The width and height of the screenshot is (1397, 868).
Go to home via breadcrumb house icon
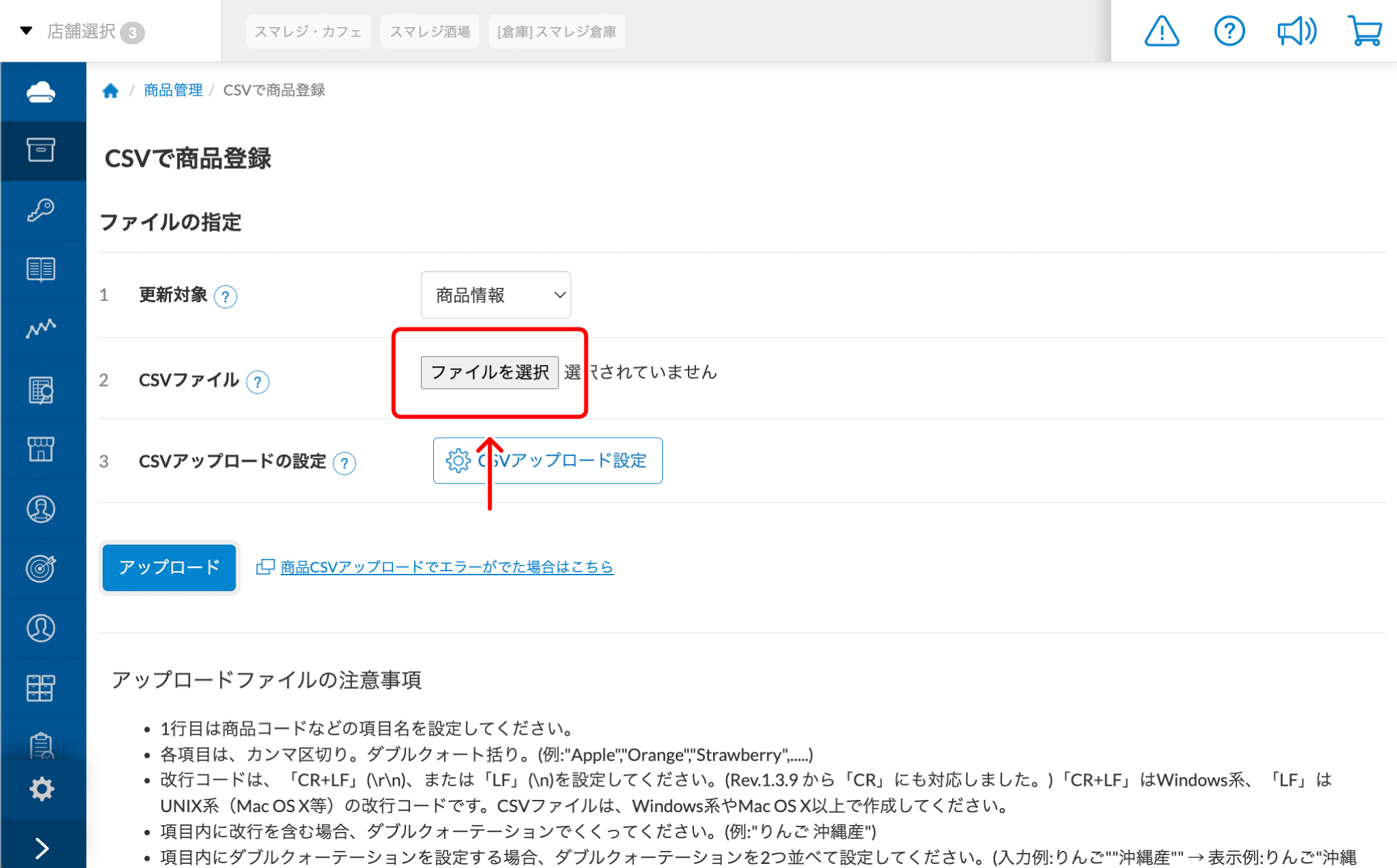click(110, 91)
